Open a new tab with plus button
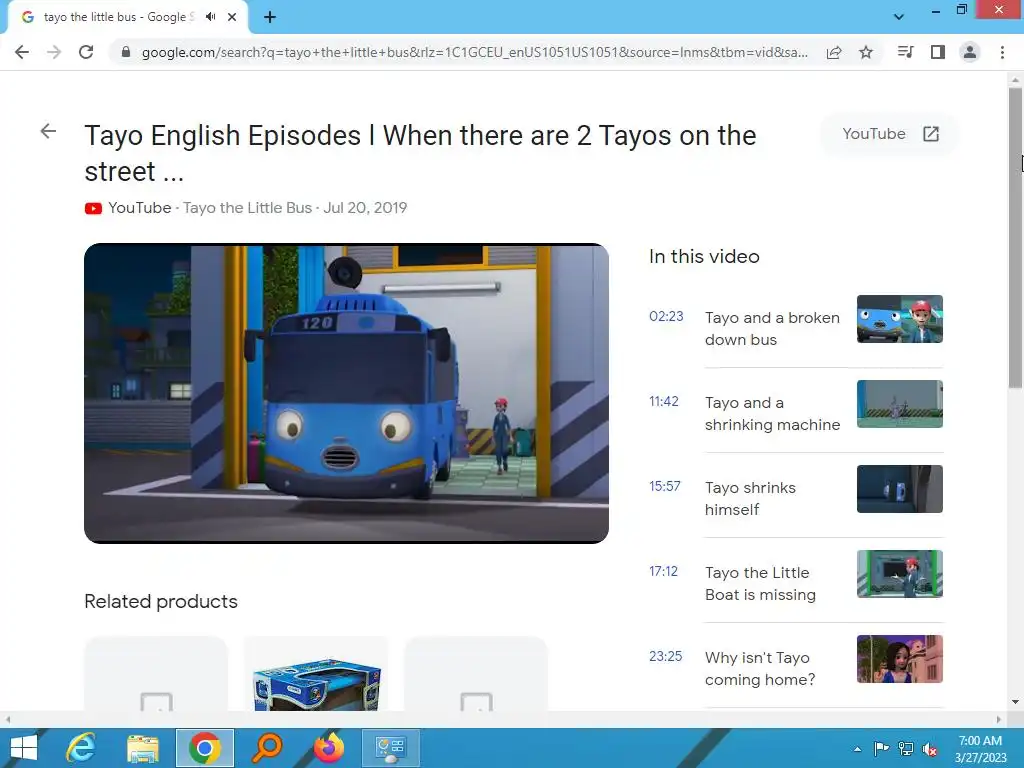Viewport: 1024px width, 768px height. [x=270, y=18]
